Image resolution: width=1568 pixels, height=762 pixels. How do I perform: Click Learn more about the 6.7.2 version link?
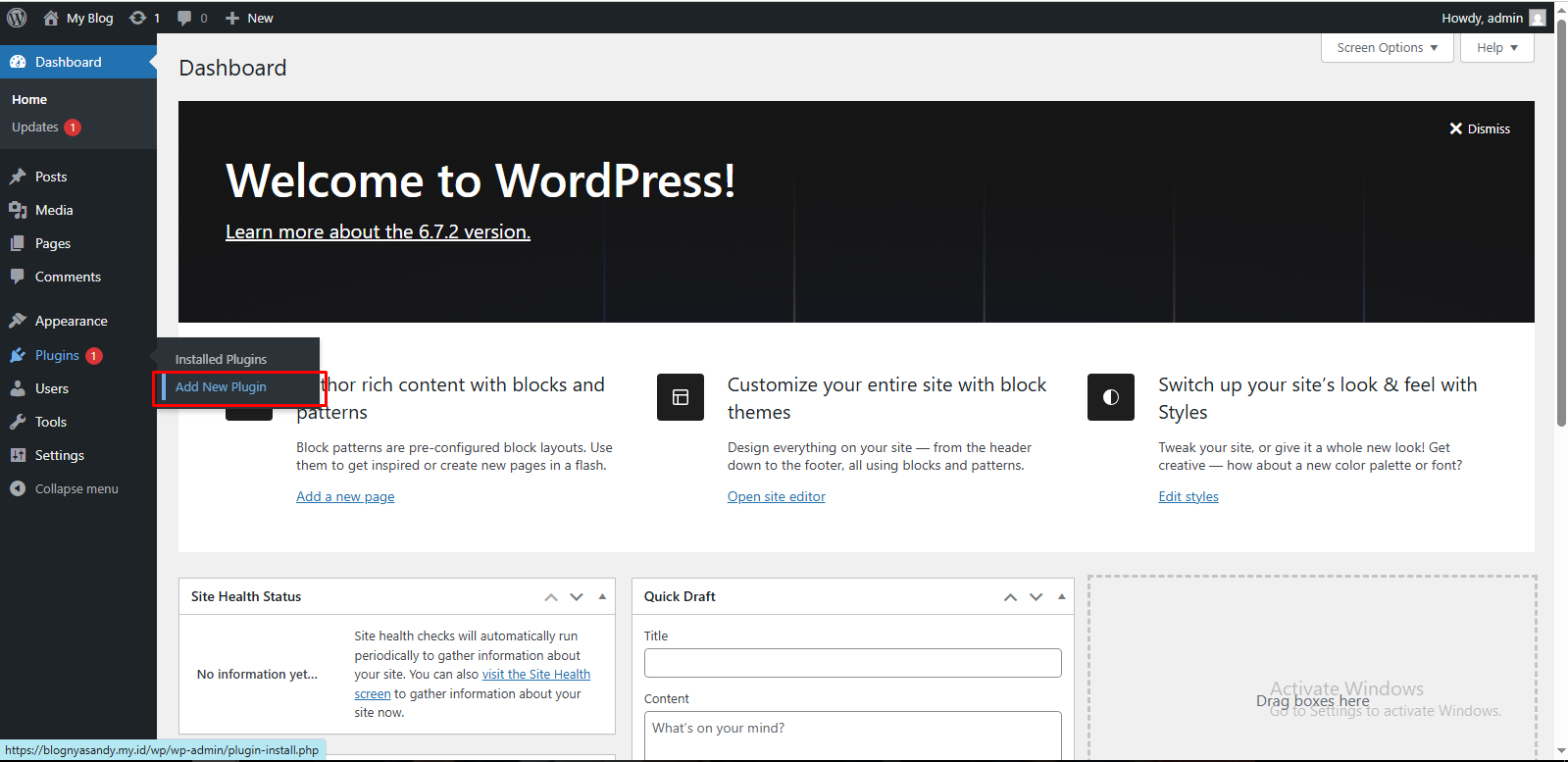[378, 231]
